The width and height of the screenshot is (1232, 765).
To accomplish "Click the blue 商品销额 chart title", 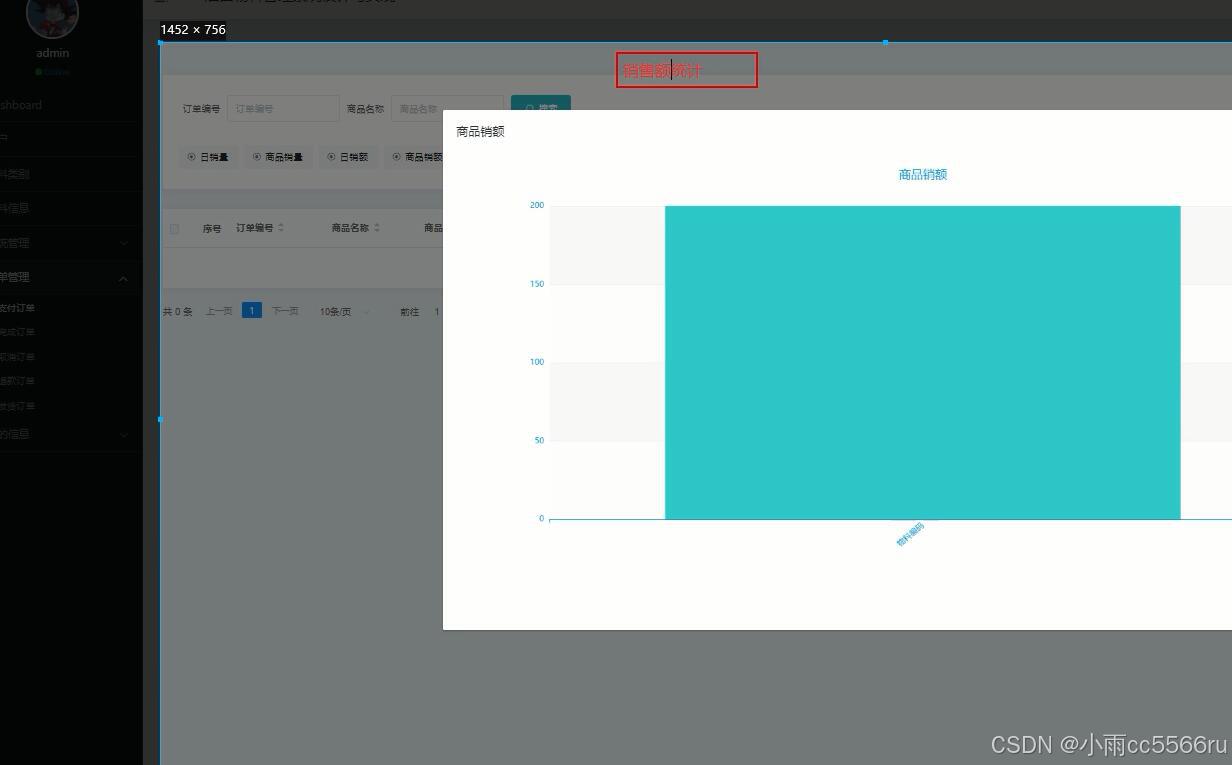I will [922, 174].
